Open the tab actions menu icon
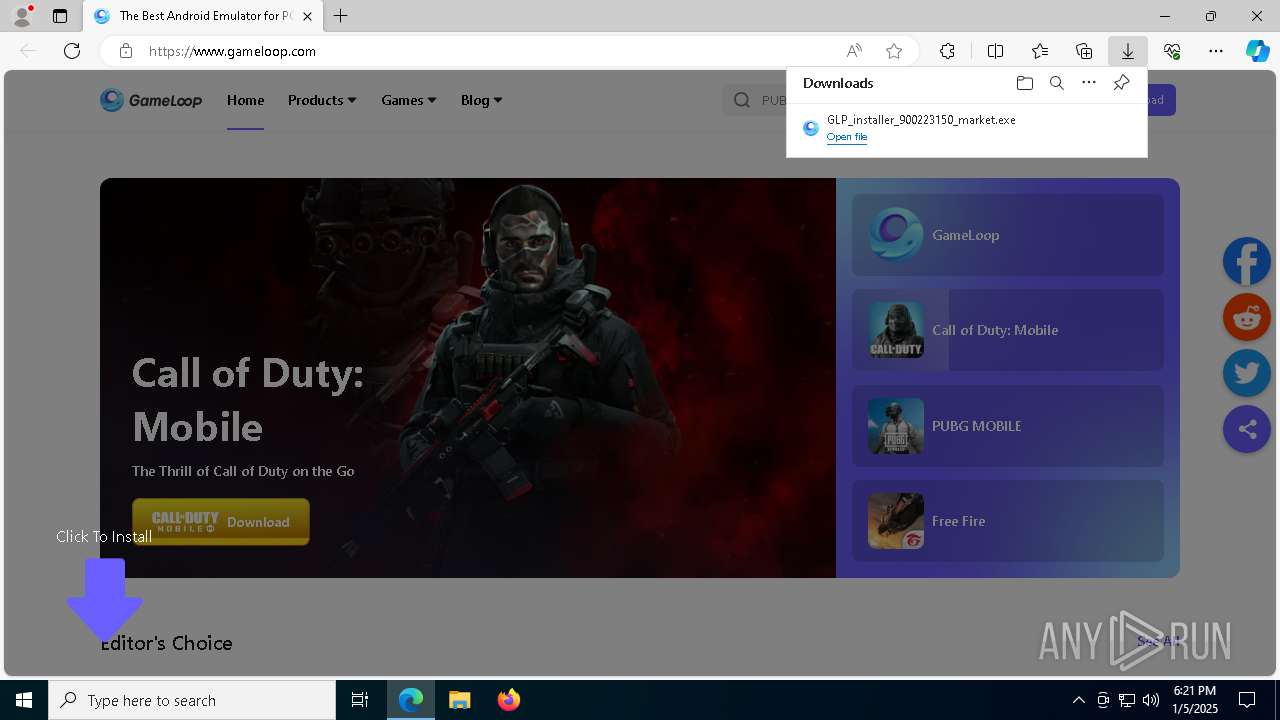Viewport: 1280px width, 720px height. (x=60, y=16)
